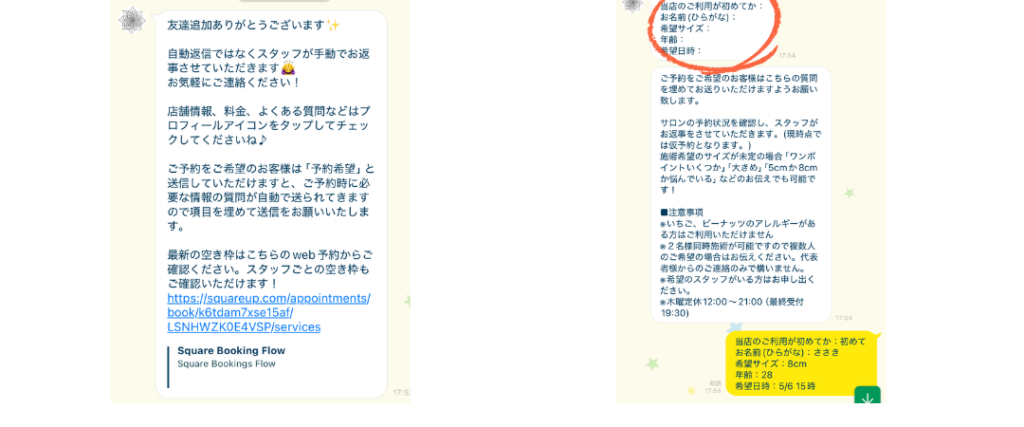Click the 希望日時:5/6 15時 line in the reply

point(775,386)
